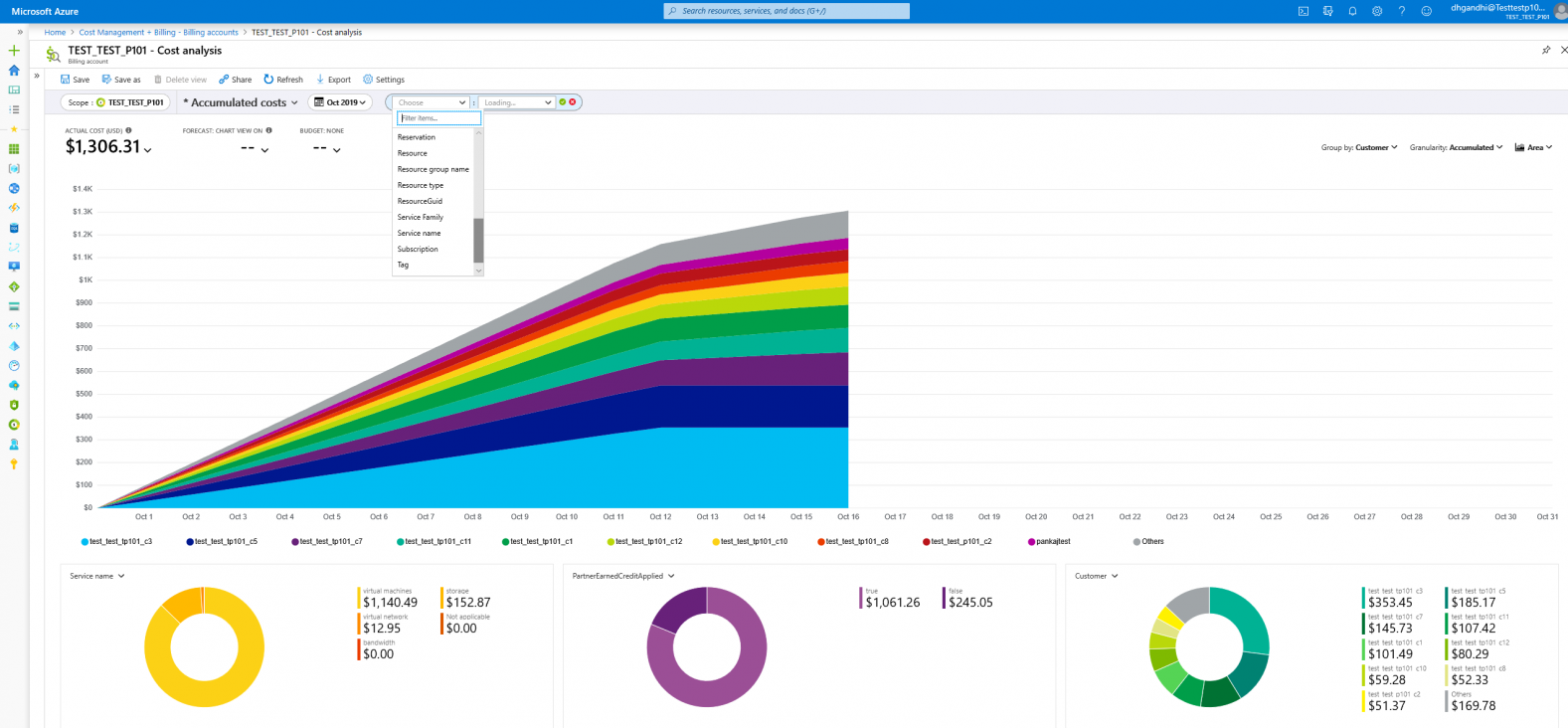1568x728 pixels.
Task: Select Resource group name from the list
Action: pyautogui.click(x=433, y=169)
